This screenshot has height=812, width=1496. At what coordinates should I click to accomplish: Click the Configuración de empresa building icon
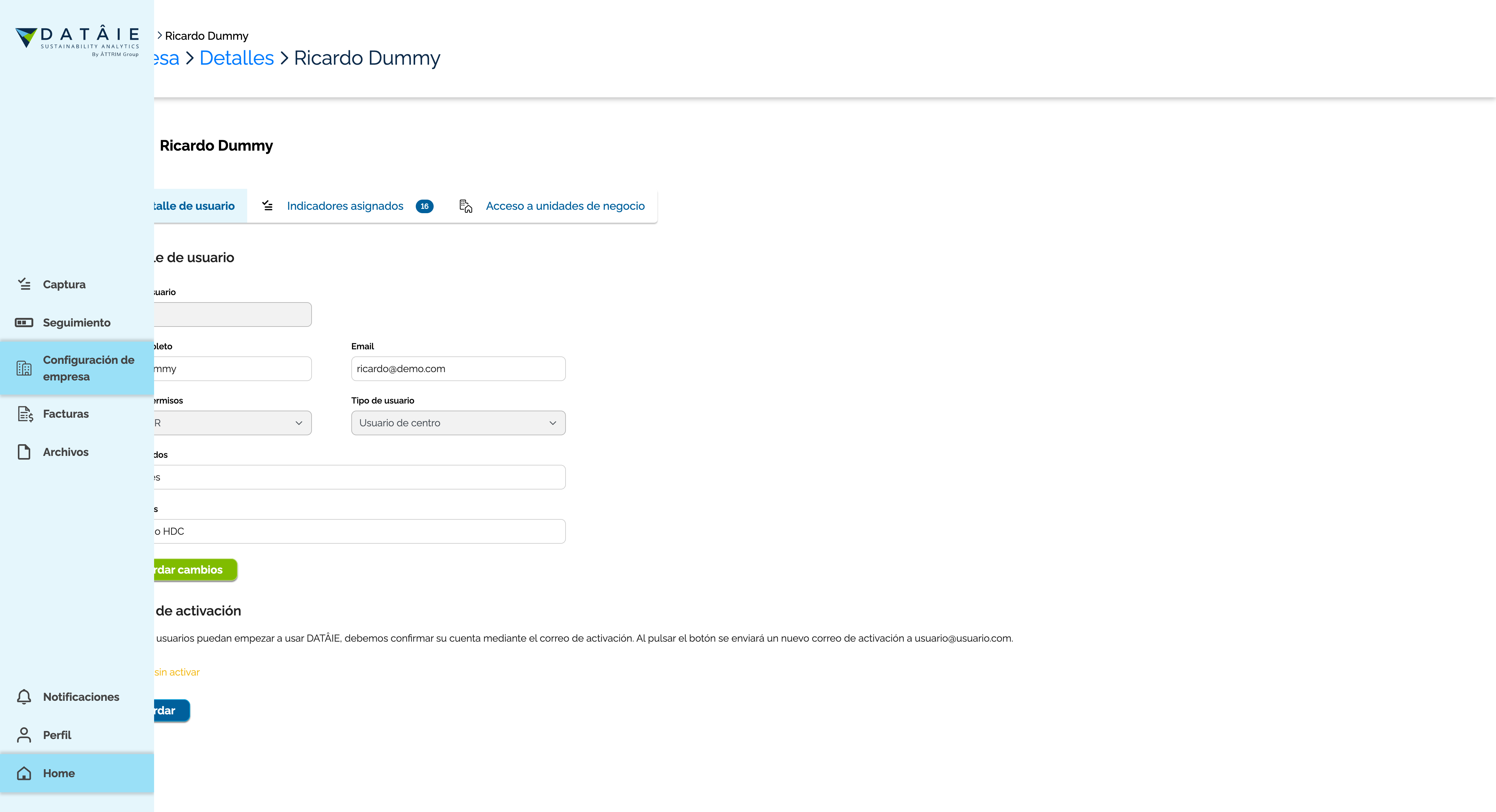point(24,368)
